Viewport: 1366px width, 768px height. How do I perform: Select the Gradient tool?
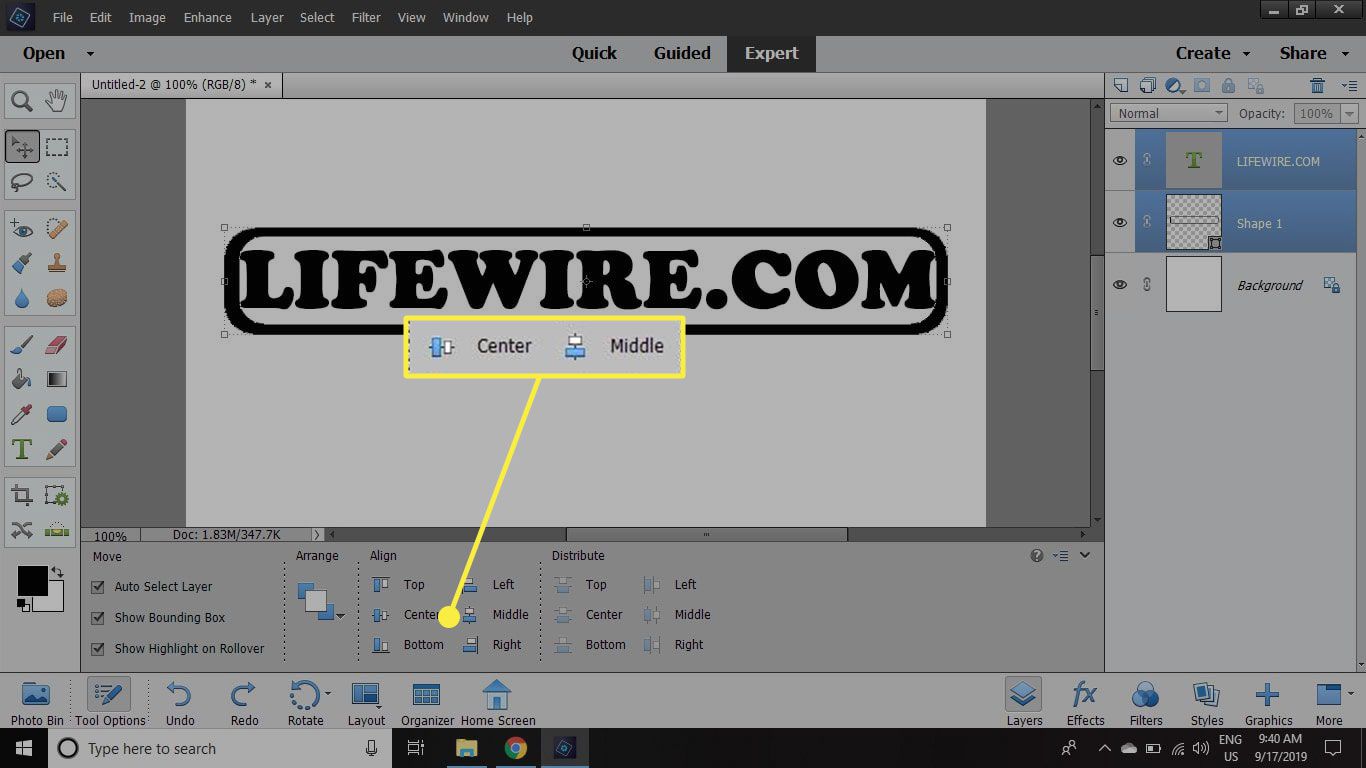(57, 380)
